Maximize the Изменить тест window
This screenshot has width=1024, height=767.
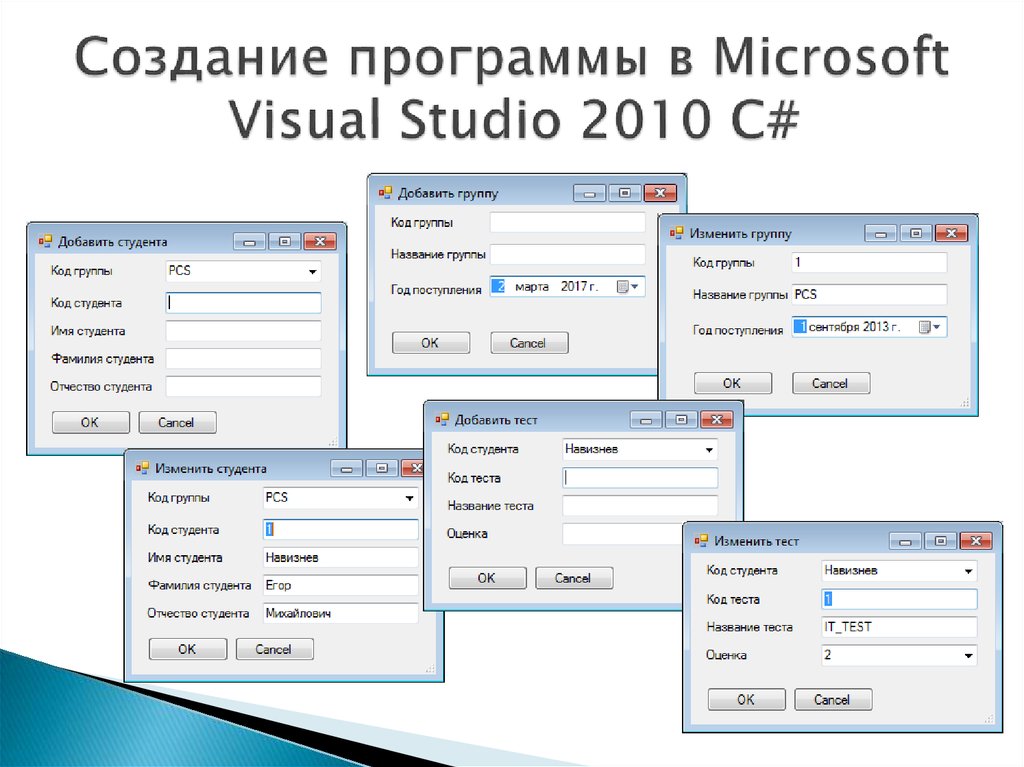941,542
